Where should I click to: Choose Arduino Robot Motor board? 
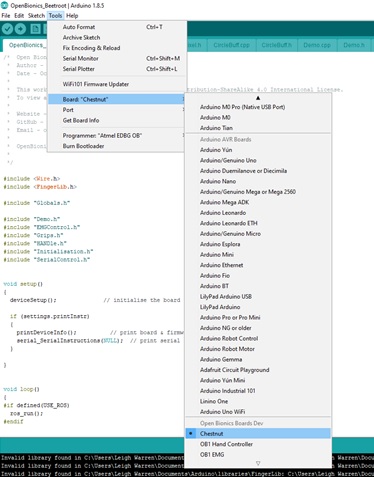tap(258, 349)
